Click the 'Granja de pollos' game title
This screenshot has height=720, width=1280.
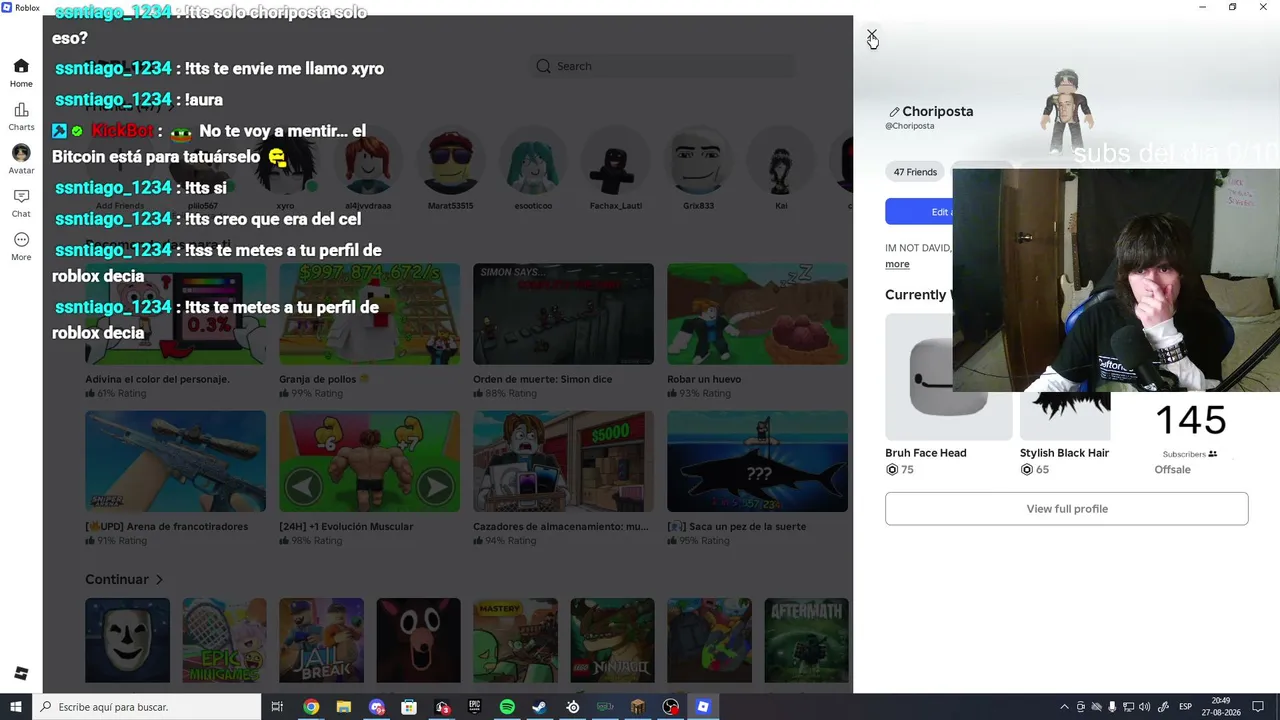point(324,379)
